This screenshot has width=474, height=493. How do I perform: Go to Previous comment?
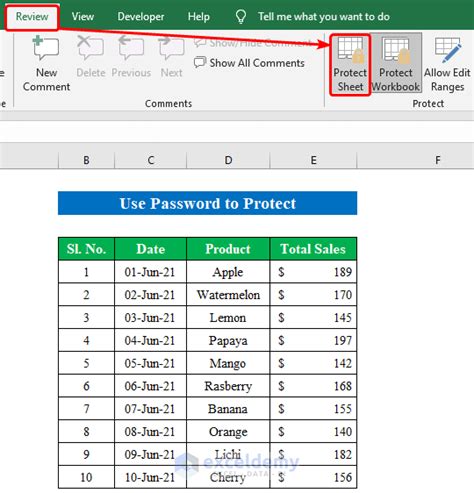tap(131, 57)
